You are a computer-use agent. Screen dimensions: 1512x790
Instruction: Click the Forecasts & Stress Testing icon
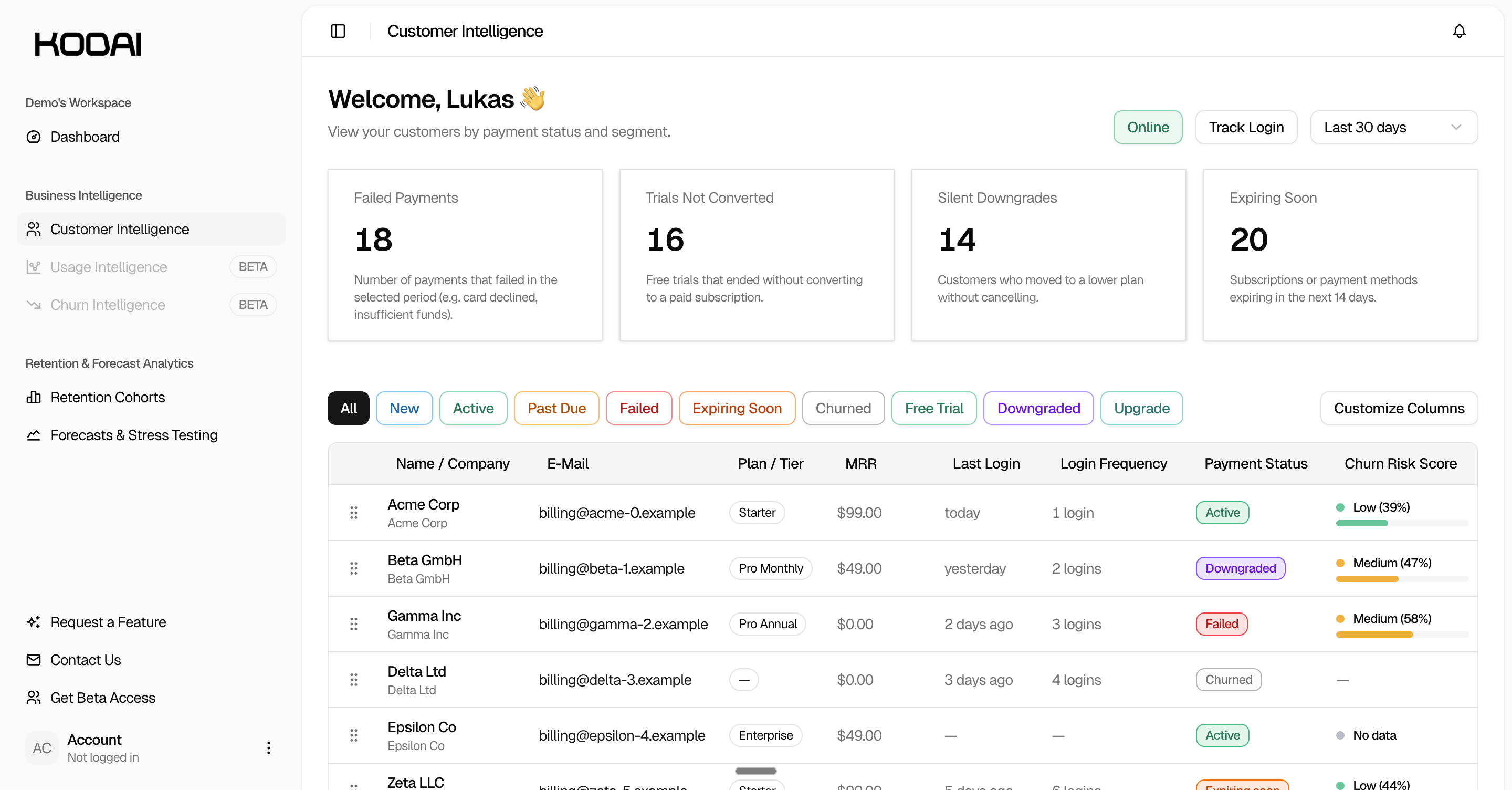pyautogui.click(x=34, y=435)
